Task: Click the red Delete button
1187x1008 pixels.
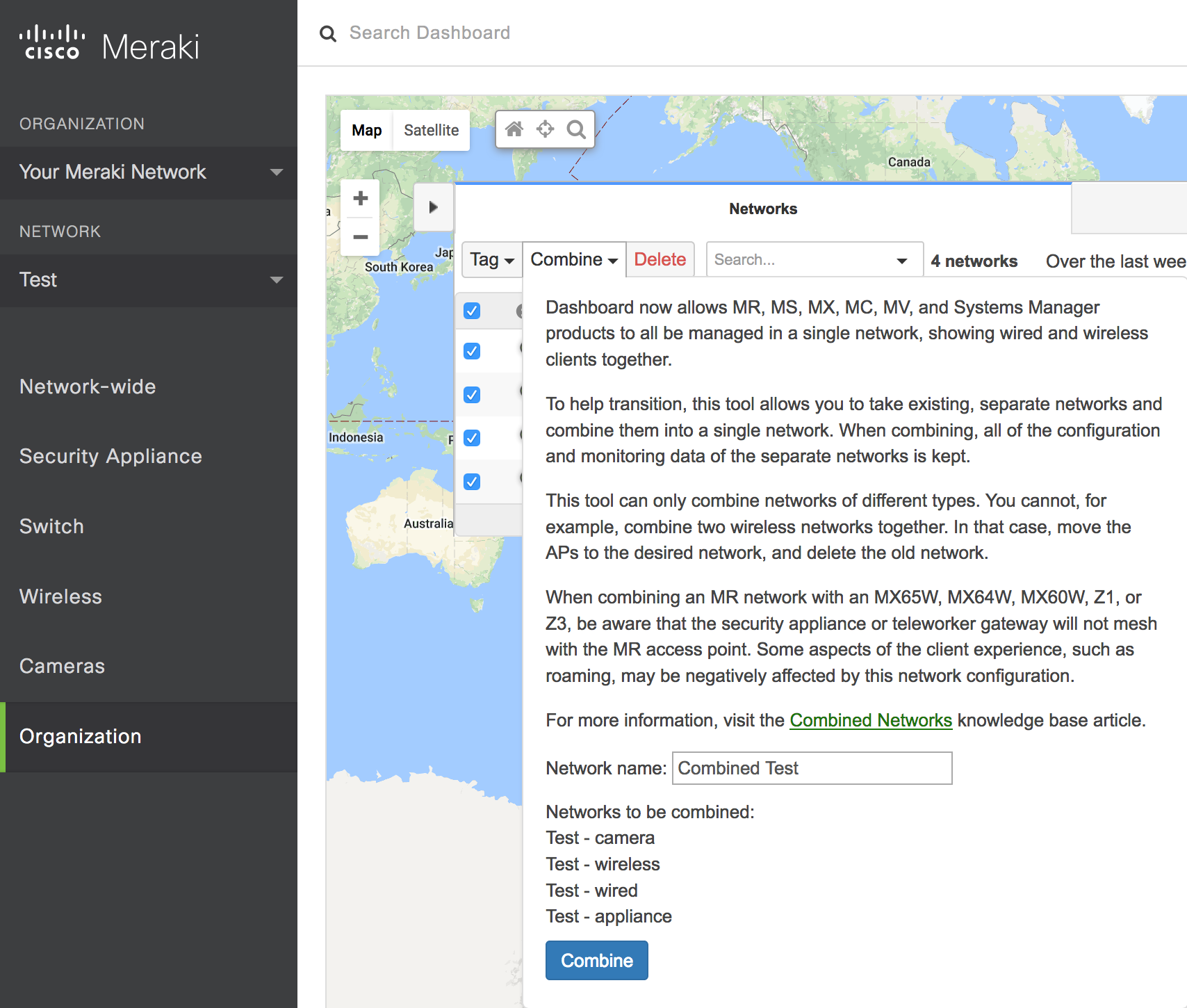Action: point(660,260)
